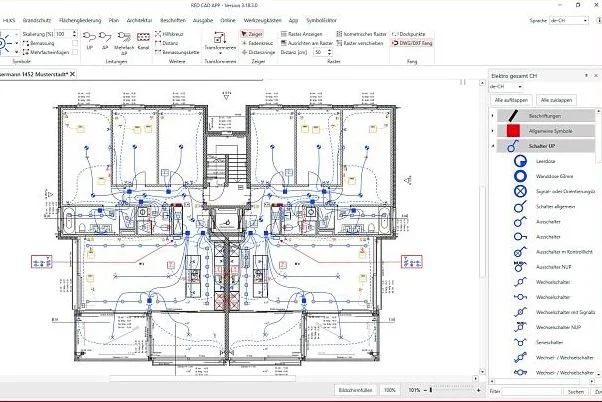The width and height of the screenshot is (602, 402).
Task: Click the zoom slider handle
Action: pos(431,390)
